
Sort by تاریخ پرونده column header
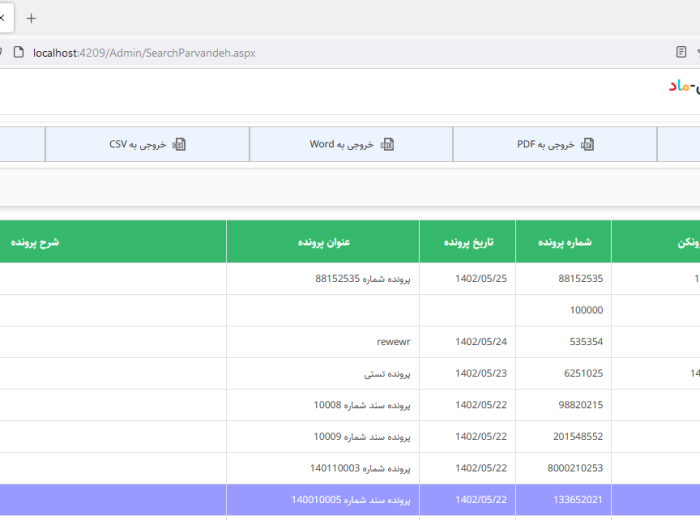coord(466,242)
